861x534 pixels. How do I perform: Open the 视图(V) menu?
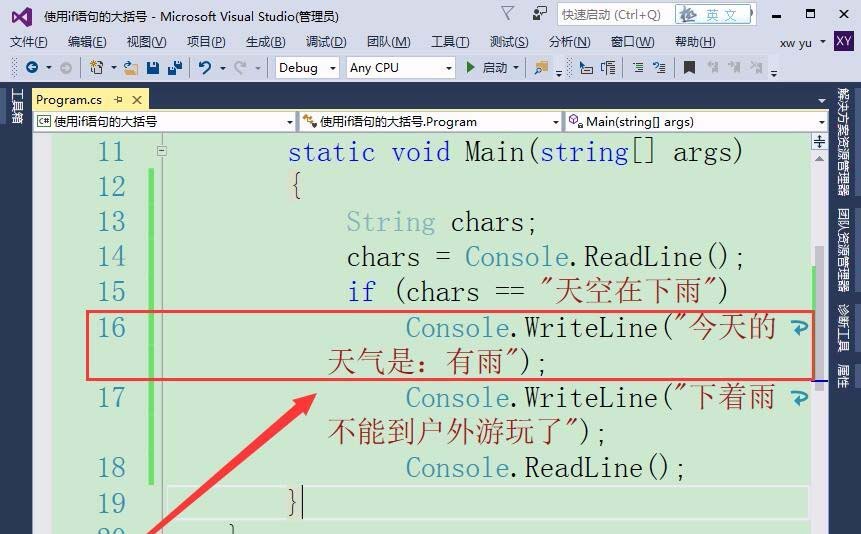tap(146, 42)
